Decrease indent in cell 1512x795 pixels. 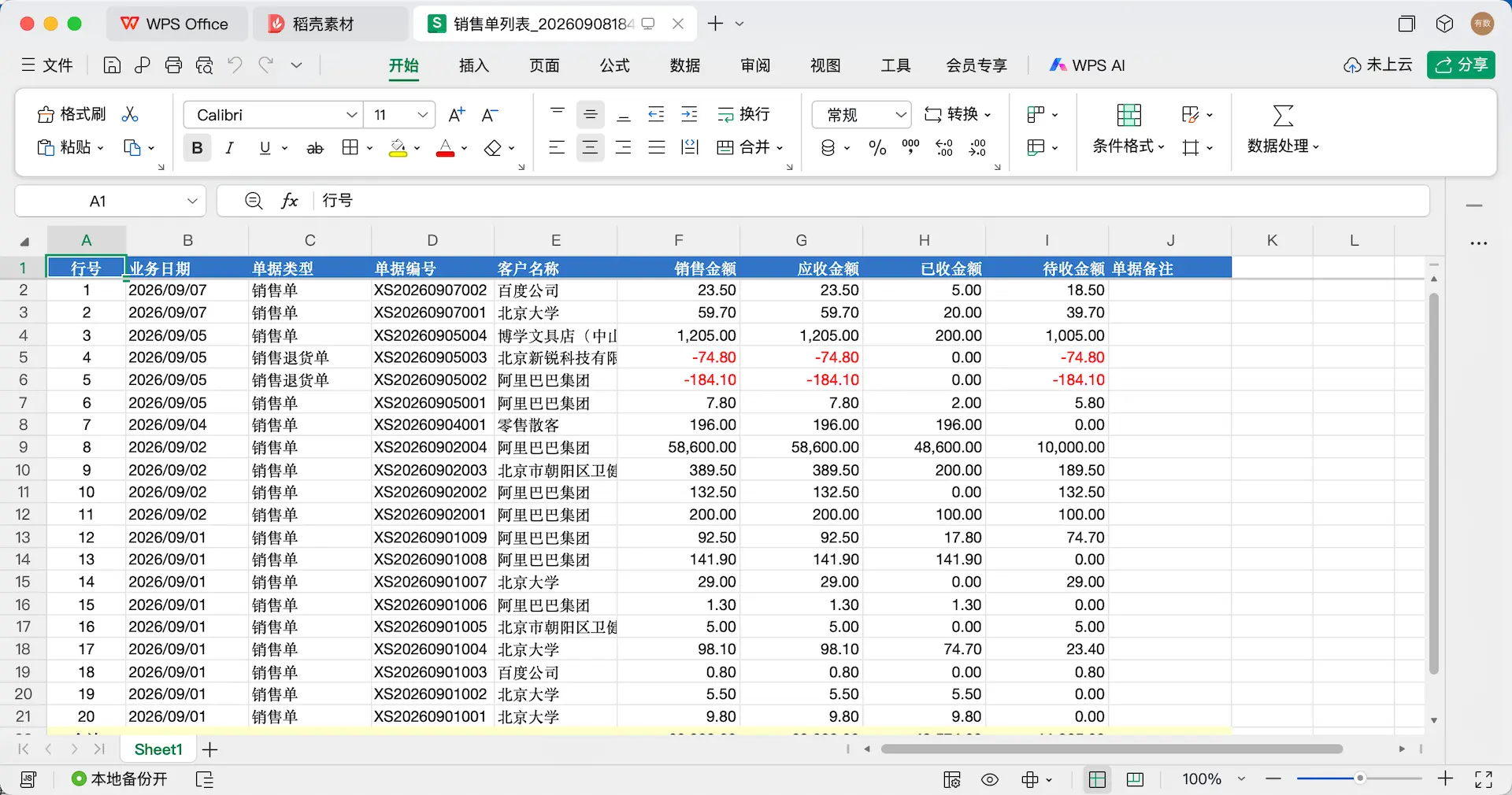point(656,115)
